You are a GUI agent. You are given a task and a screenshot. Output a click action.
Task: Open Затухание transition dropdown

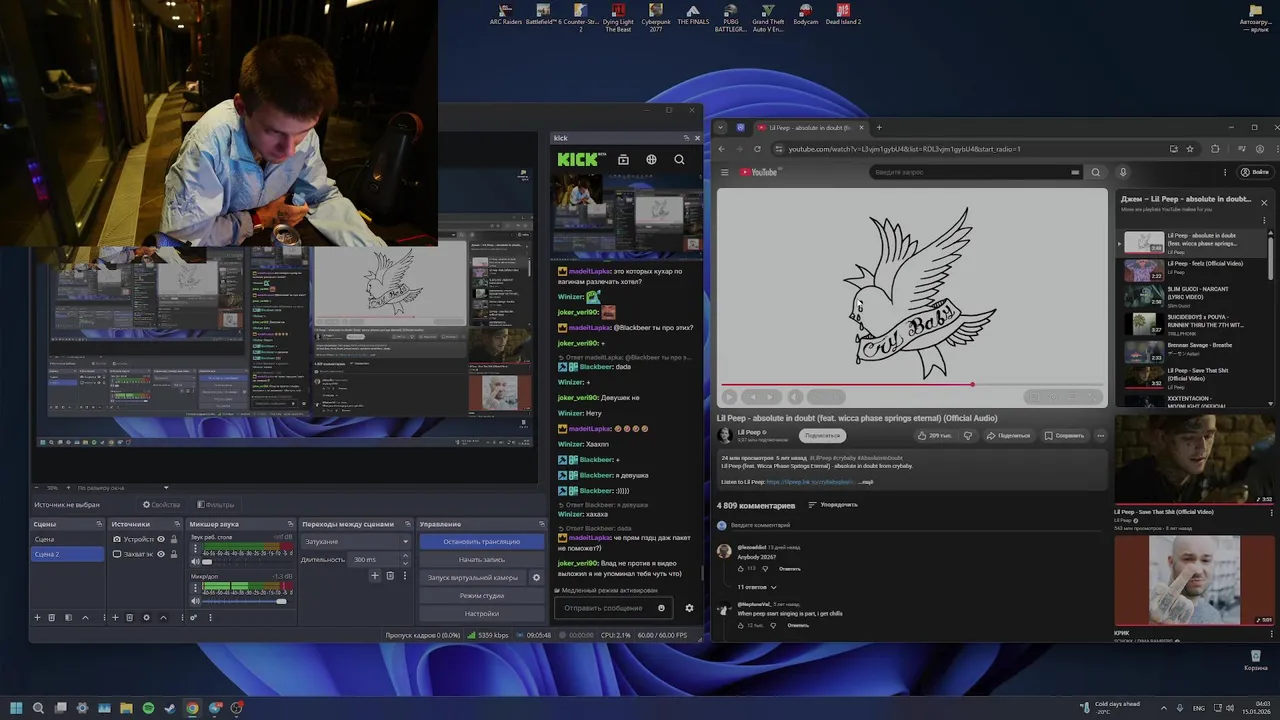(x=356, y=541)
